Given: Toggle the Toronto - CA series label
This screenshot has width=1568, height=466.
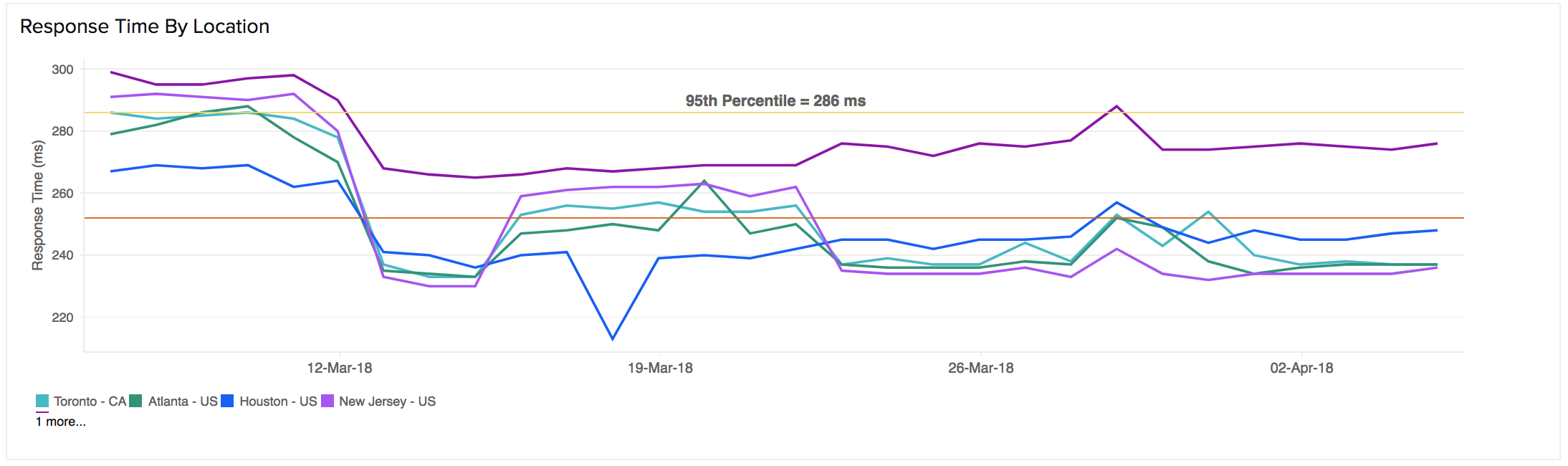Looking at the screenshot, I should click(90, 401).
